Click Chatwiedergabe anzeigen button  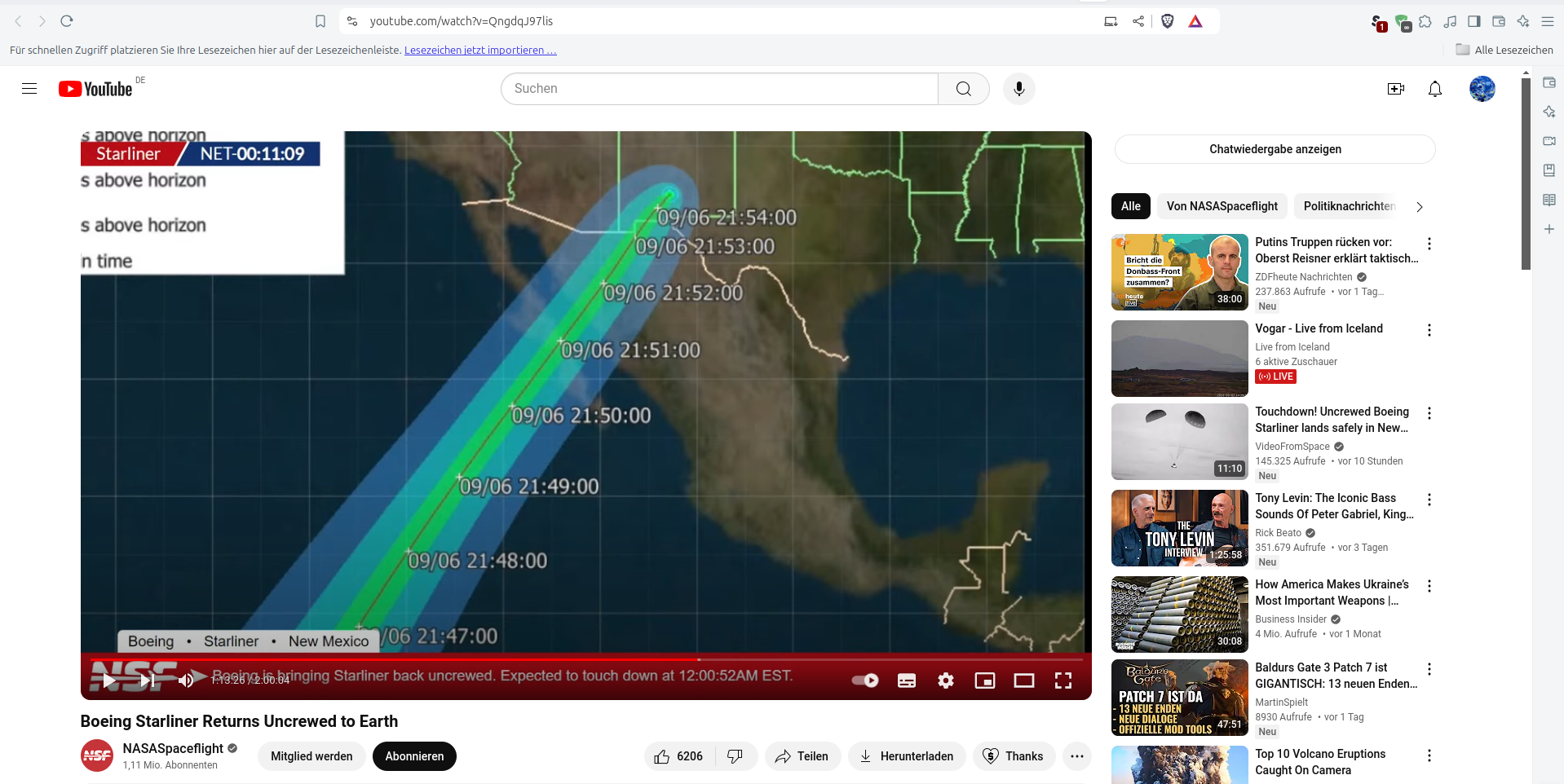point(1275,149)
